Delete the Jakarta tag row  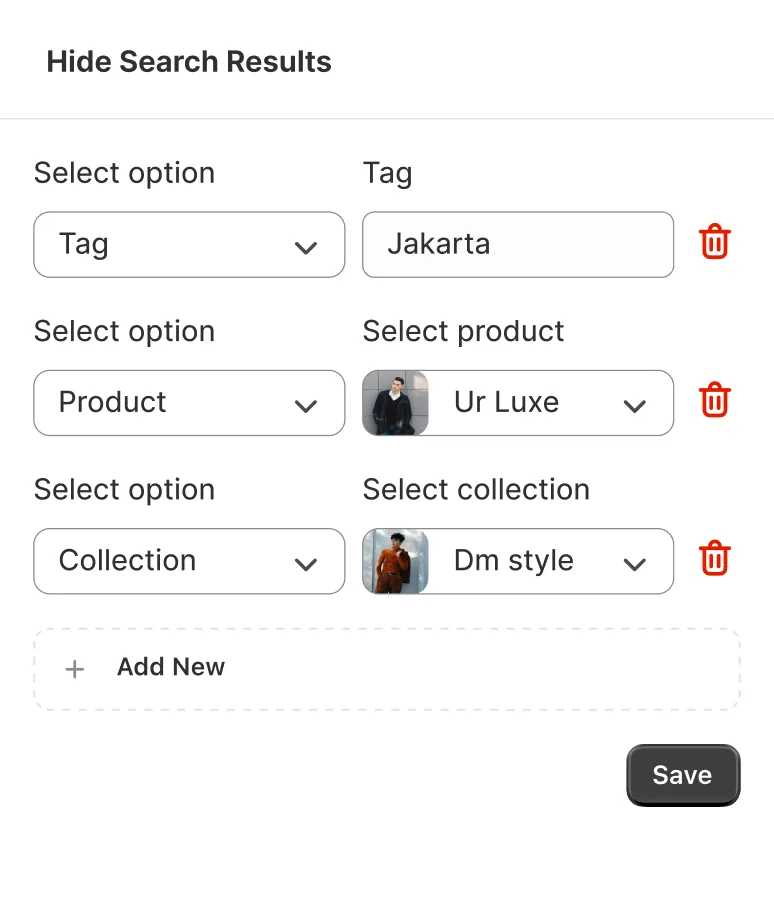tap(714, 243)
